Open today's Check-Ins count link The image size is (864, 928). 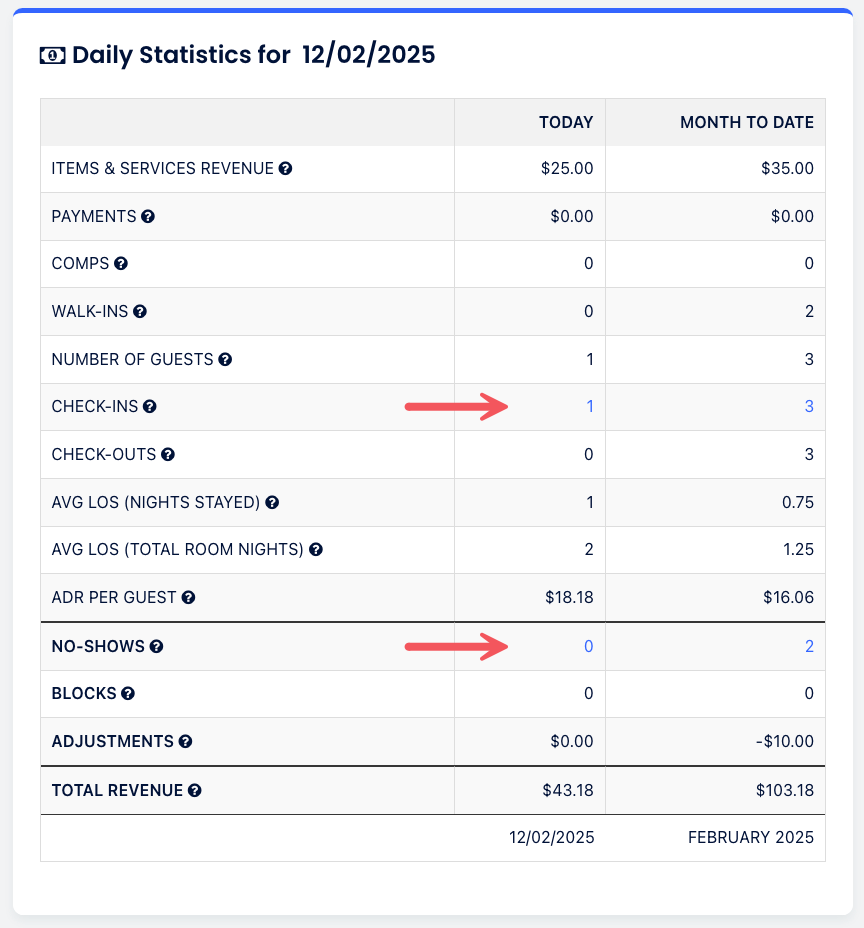[x=589, y=407]
